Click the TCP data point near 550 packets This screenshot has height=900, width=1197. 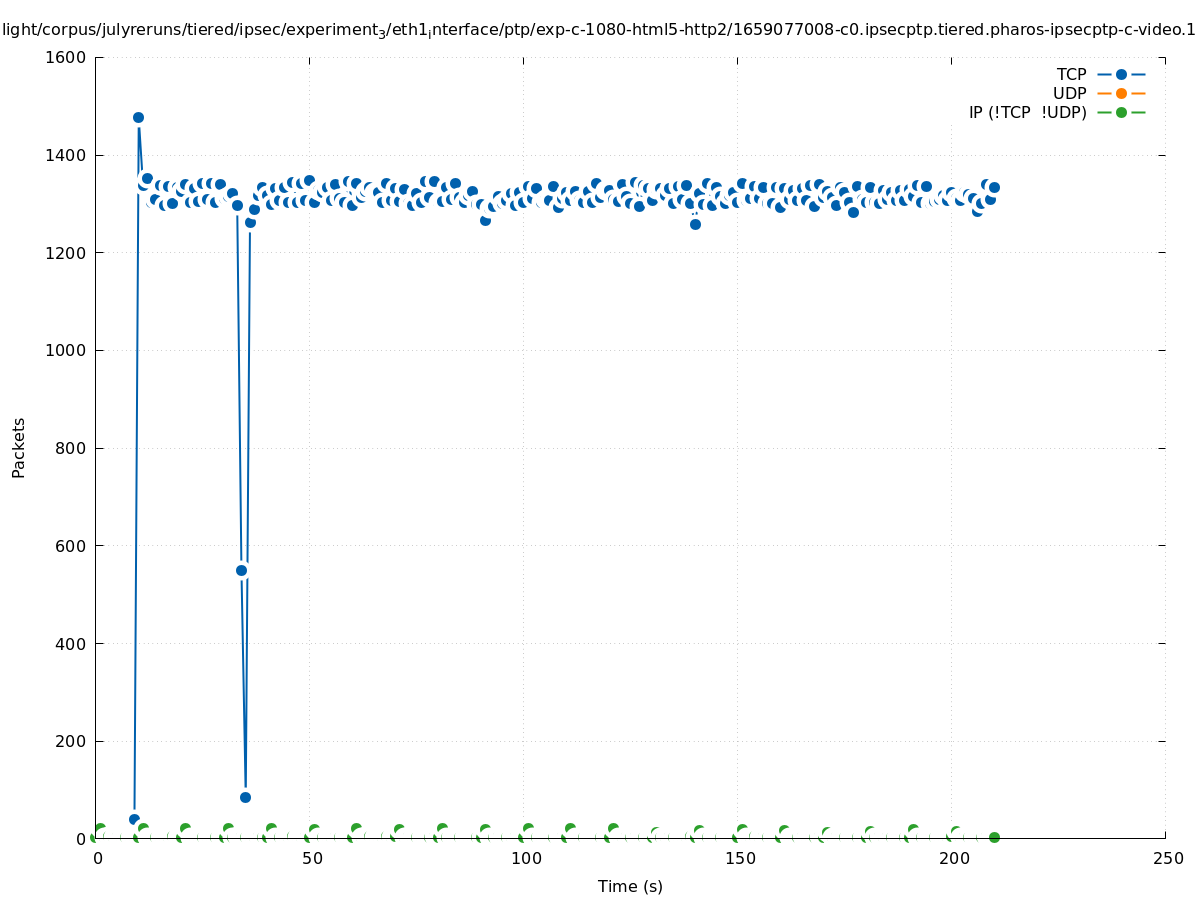241,570
